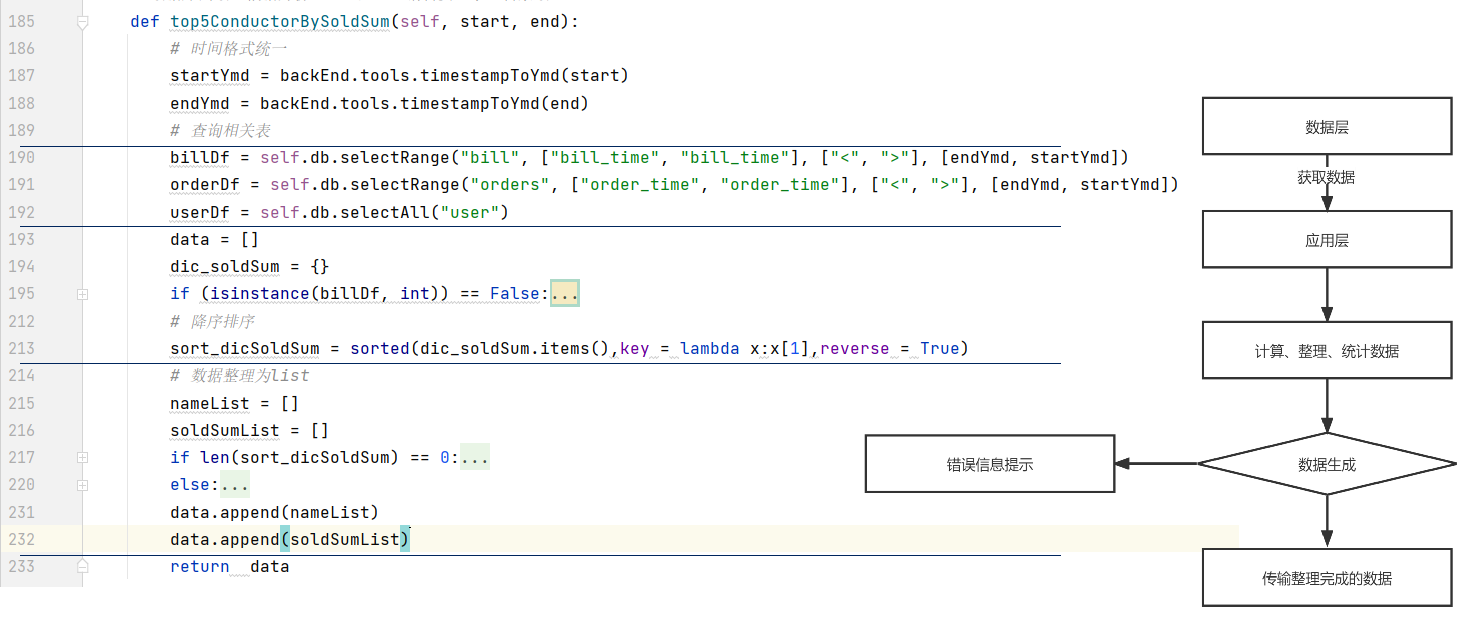Select the '计算、整理、统计数据' flowchart box
Viewport: 1484px width, 634px height.
[1327, 350]
